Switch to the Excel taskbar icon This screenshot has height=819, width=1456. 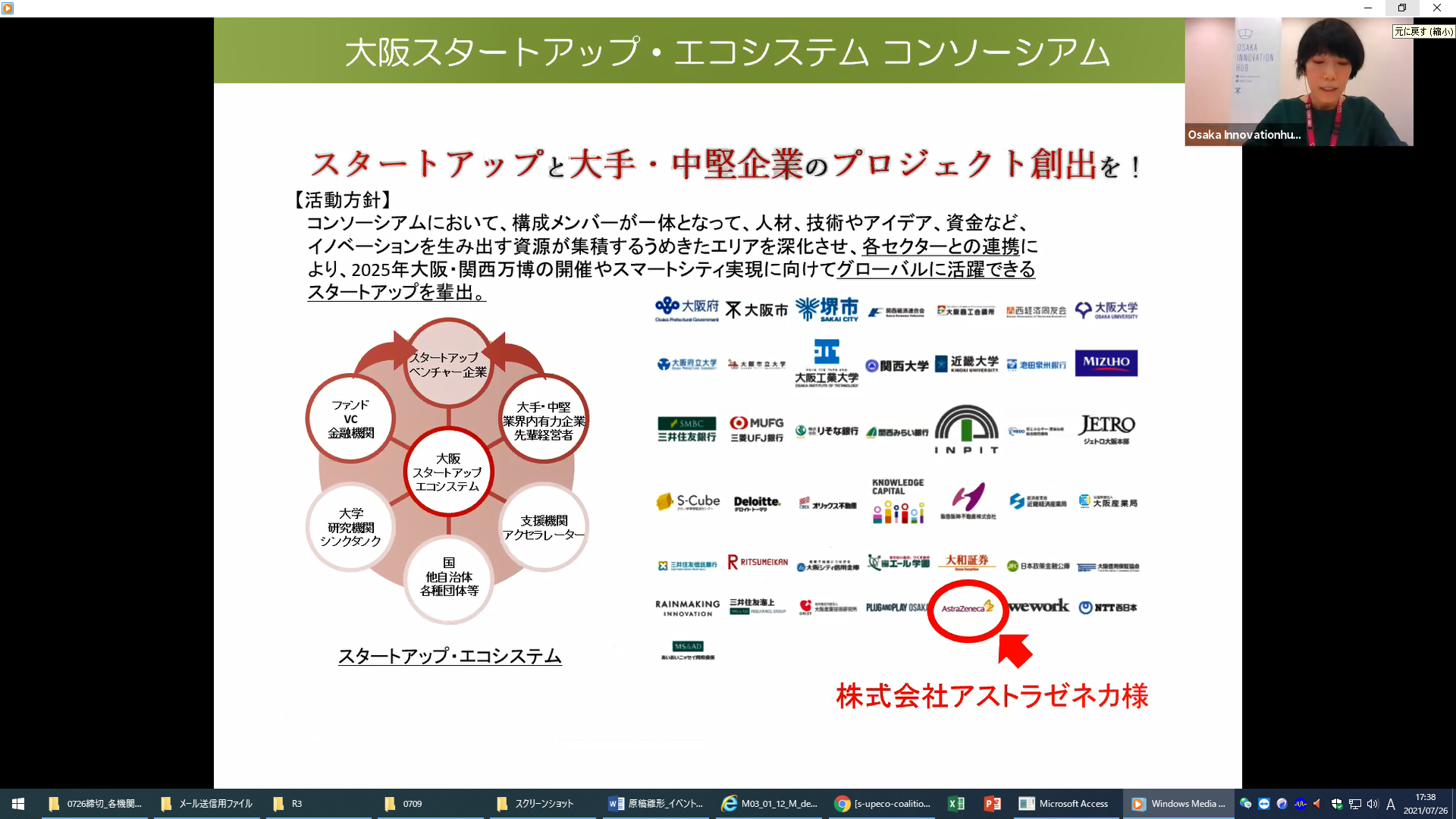coord(956,804)
